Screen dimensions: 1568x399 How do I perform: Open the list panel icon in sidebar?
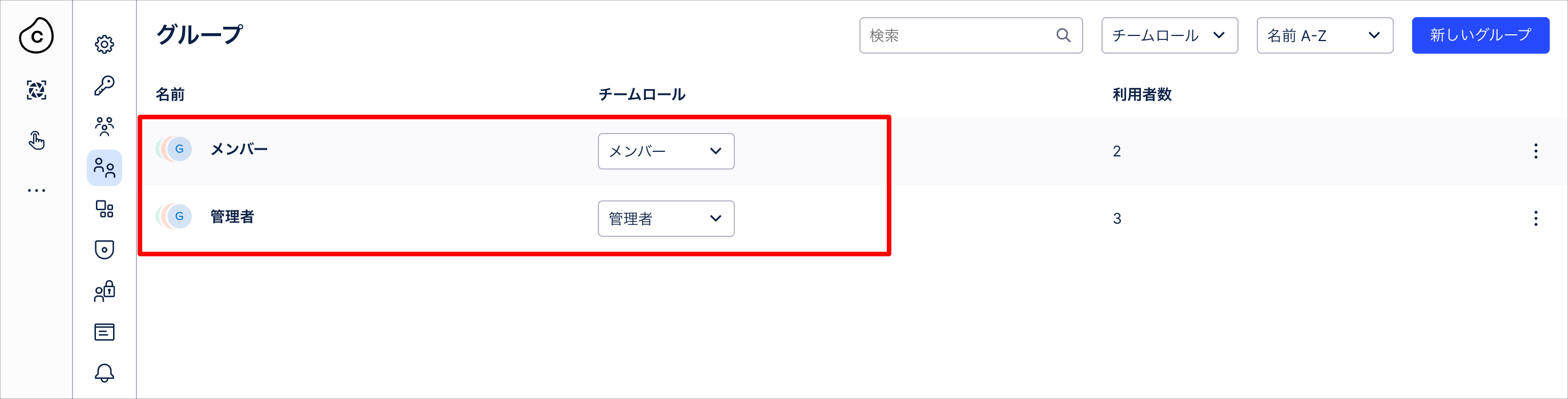tap(104, 332)
